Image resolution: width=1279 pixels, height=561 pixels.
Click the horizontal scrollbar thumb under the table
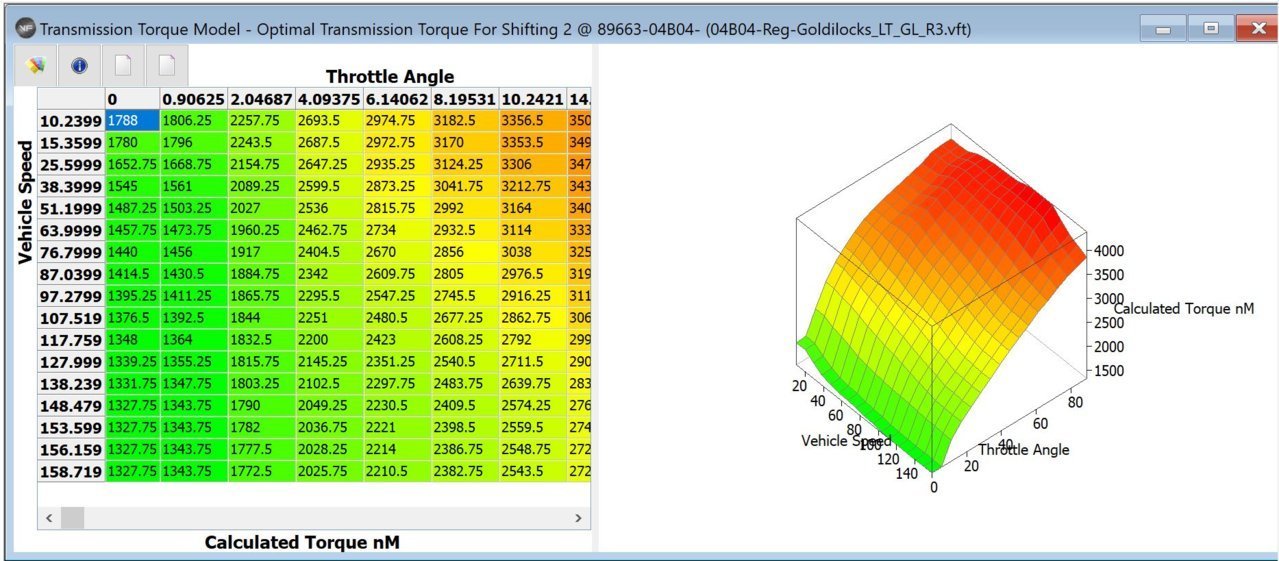pos(73,518)
